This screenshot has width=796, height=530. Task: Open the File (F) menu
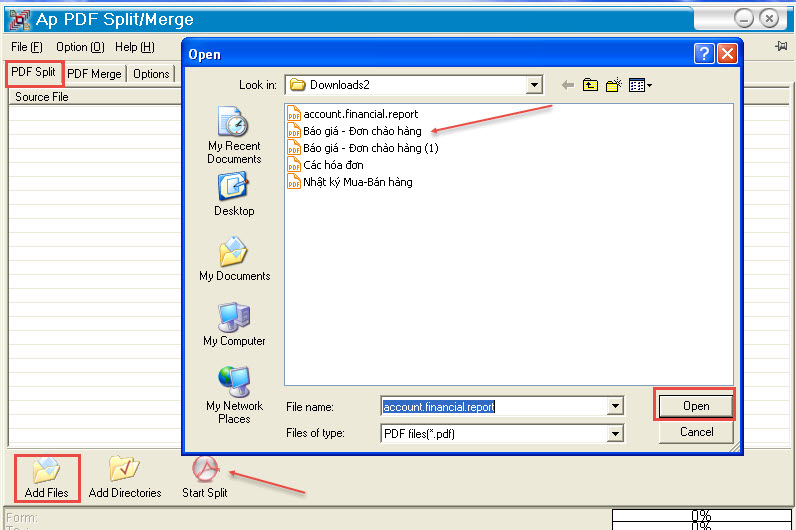(27, 47)
